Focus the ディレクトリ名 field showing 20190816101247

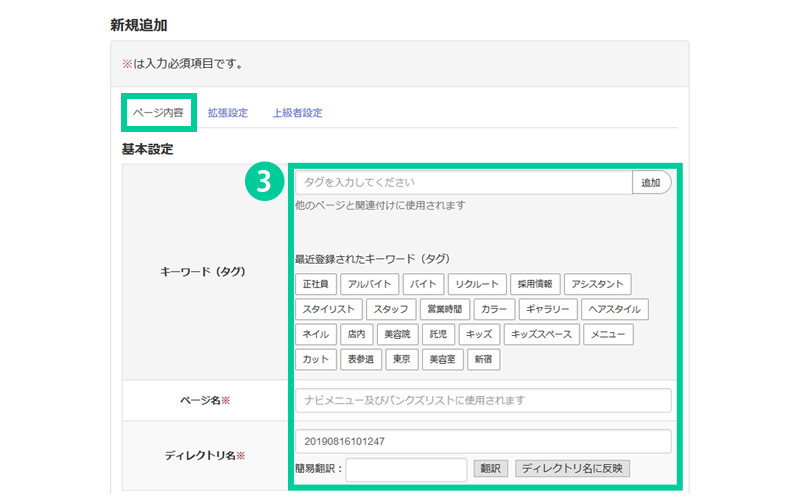point(482,441)
